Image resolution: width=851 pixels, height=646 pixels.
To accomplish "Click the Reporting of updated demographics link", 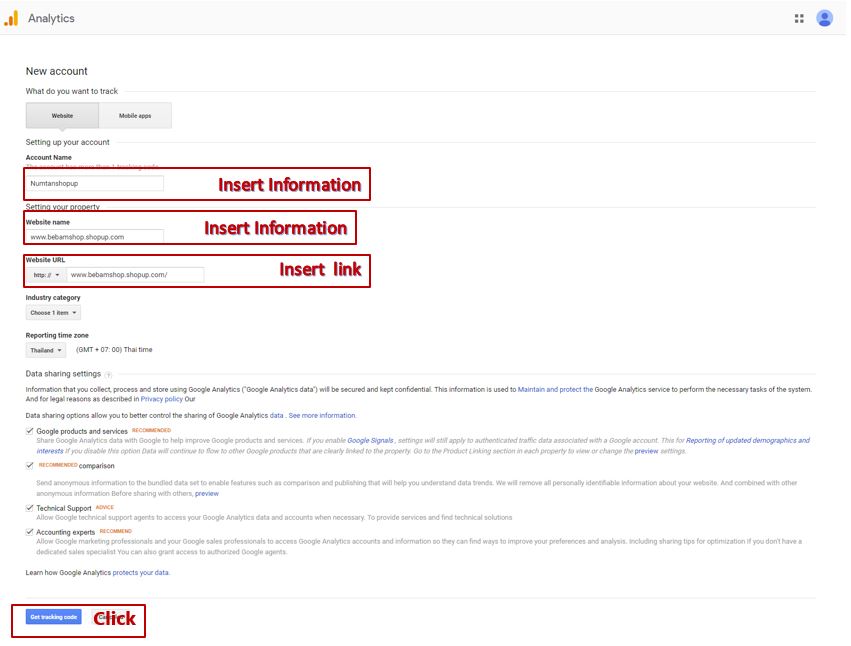I will [x=748, y=440].
